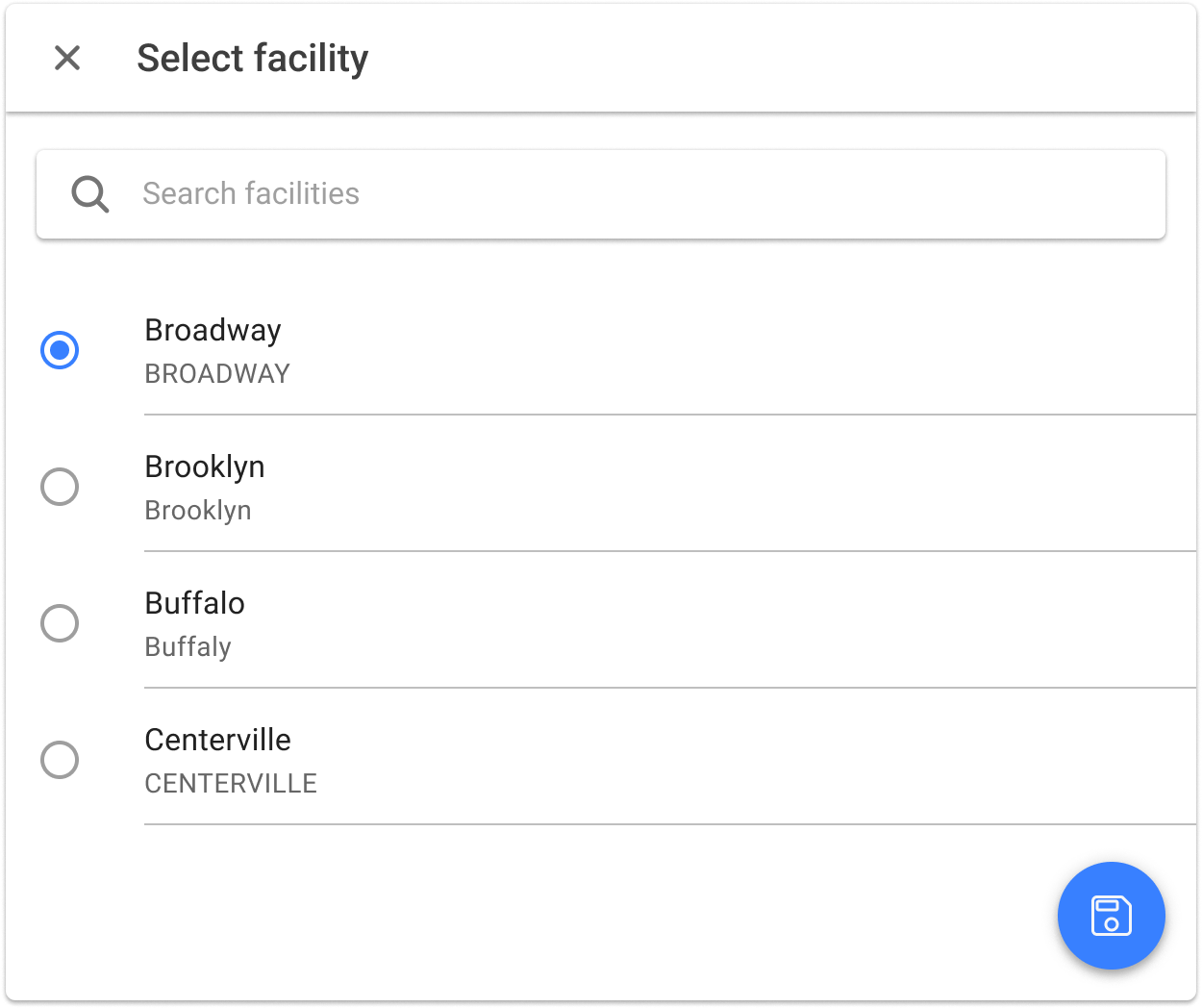This screenshot has width=1202, height=1008.
Task: Click the uppercase CENTERVILLE subtitle
Action: click(x=231, y=783)
